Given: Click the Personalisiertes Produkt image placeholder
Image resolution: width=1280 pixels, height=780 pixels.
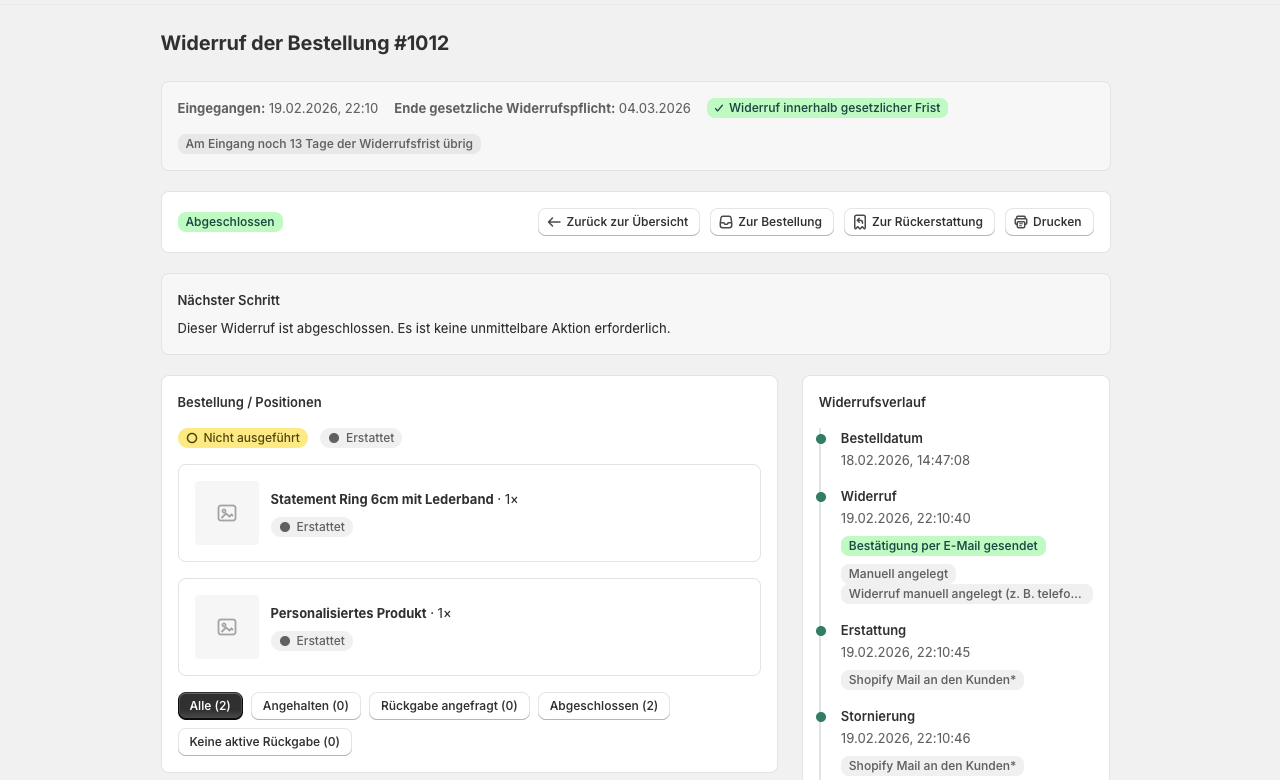Looking at the screenshot, I should [x=227, y=627].
